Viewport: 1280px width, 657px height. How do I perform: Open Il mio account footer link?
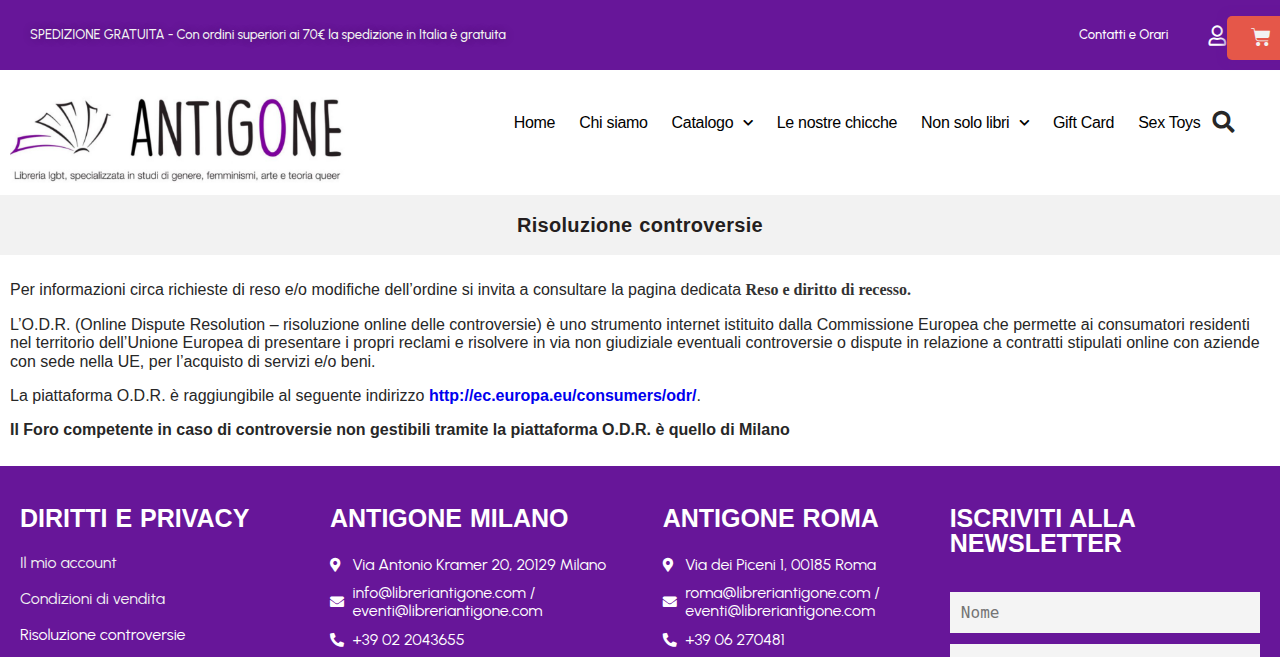coord(68,563)
